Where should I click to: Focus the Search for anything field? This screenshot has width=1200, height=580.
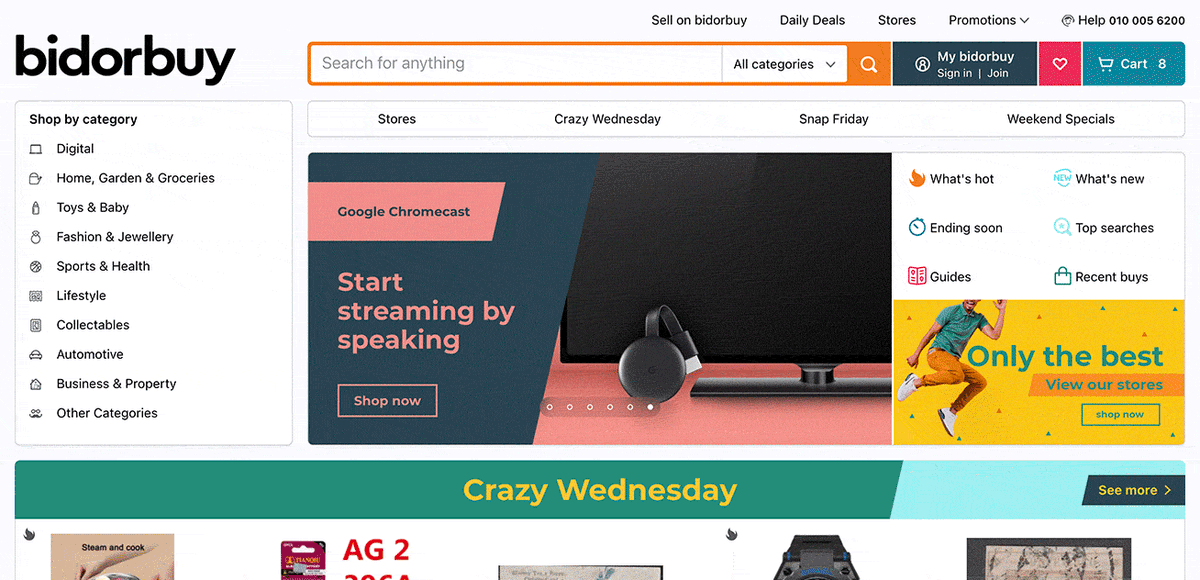click(516, 64)
